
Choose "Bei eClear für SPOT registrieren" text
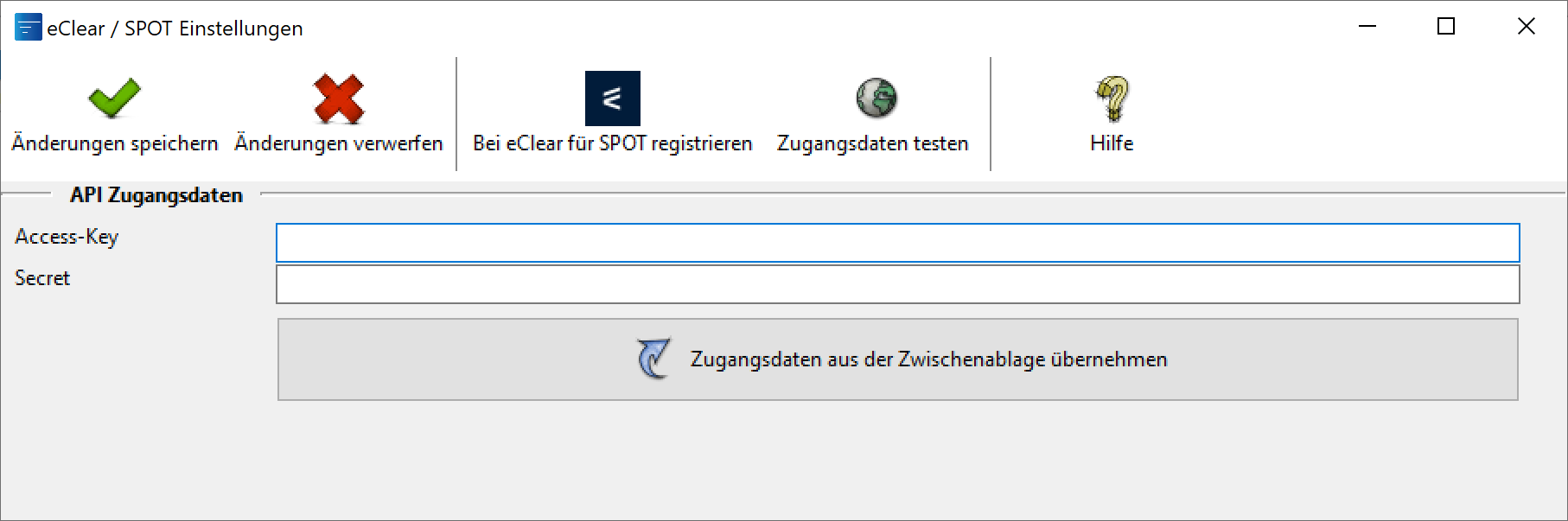(612, 143)
